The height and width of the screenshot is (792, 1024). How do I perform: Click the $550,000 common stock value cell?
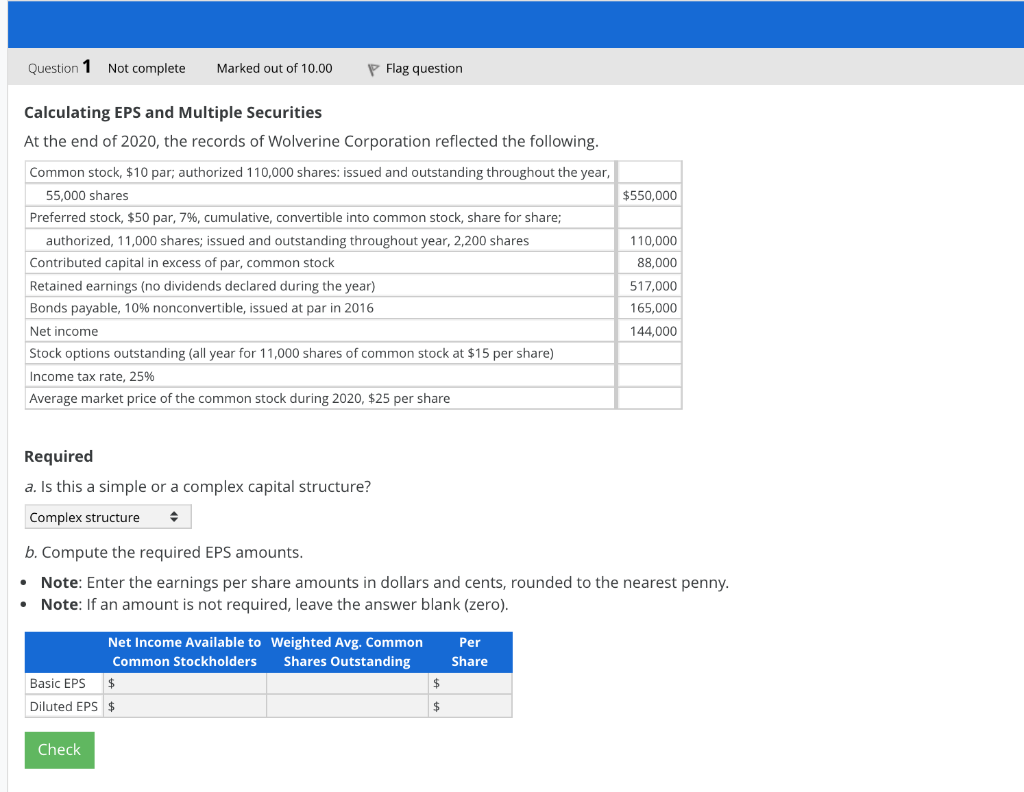click(x=648, y=194)
